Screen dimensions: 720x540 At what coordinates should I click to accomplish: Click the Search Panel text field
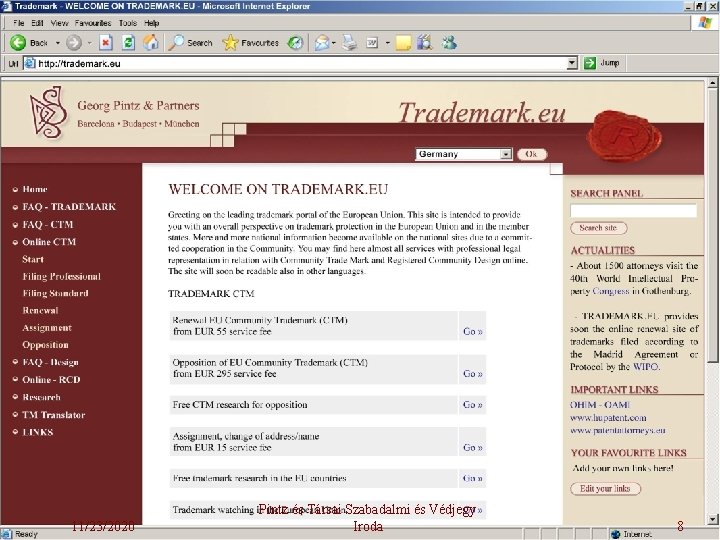(634, 211)
